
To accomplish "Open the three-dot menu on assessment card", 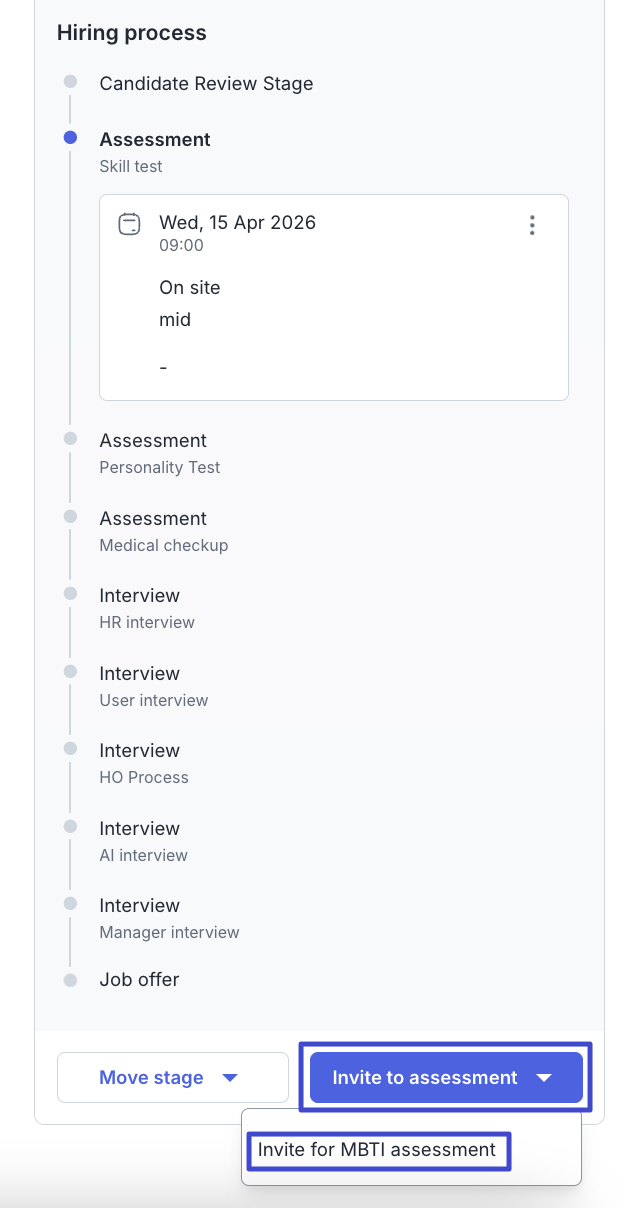I will [532, 225].
